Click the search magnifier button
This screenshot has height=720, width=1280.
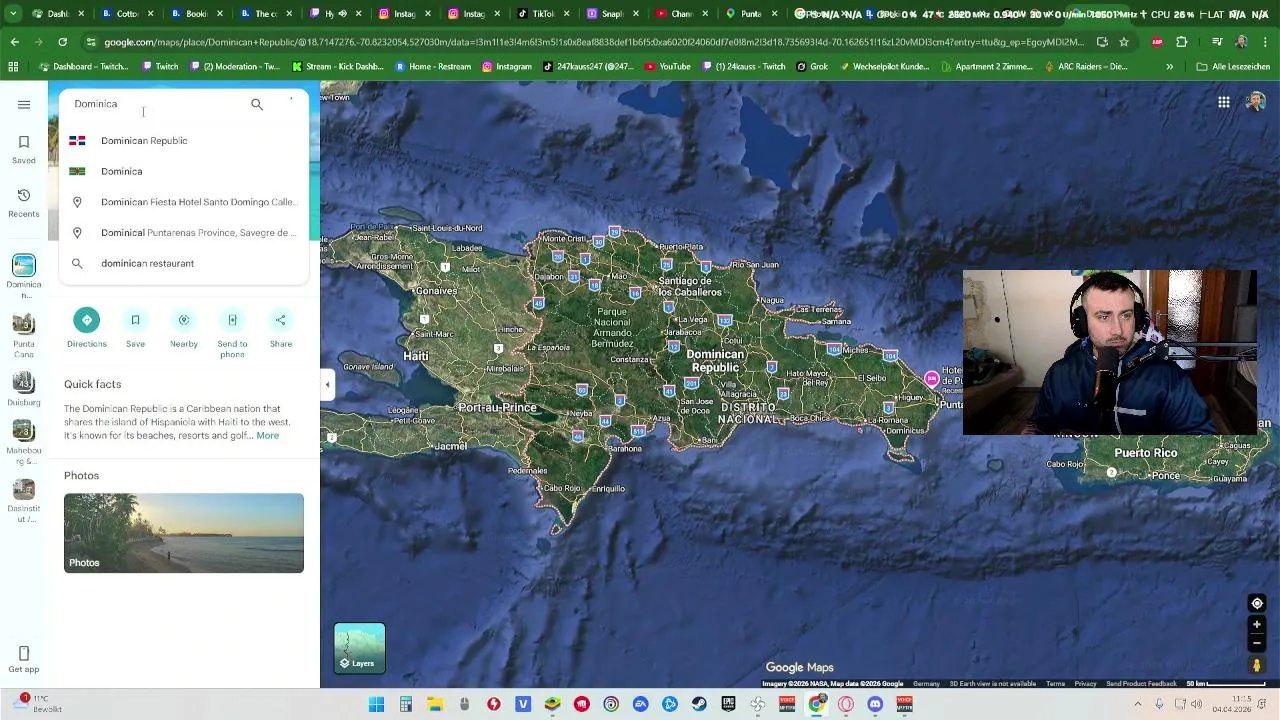(257, 104)
